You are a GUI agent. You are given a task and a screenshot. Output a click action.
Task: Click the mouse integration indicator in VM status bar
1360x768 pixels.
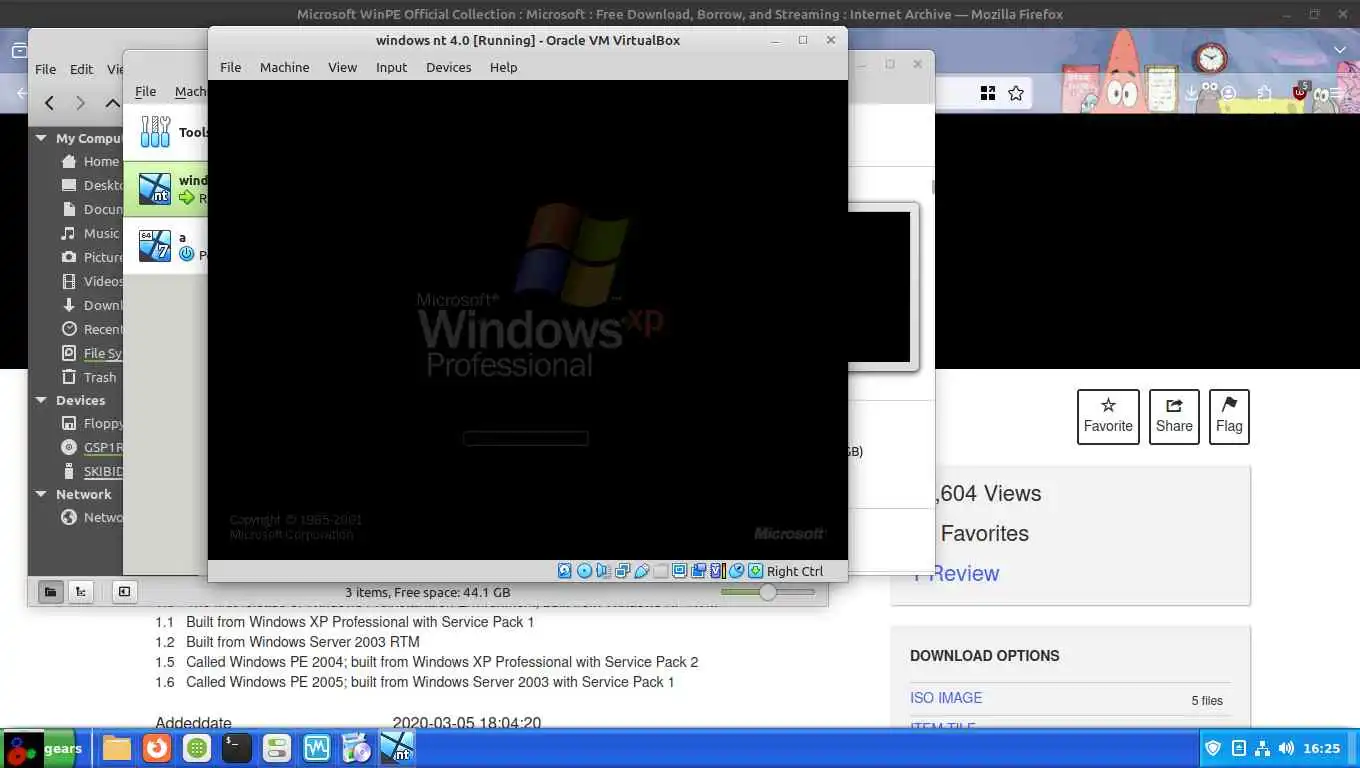(737, 571)
